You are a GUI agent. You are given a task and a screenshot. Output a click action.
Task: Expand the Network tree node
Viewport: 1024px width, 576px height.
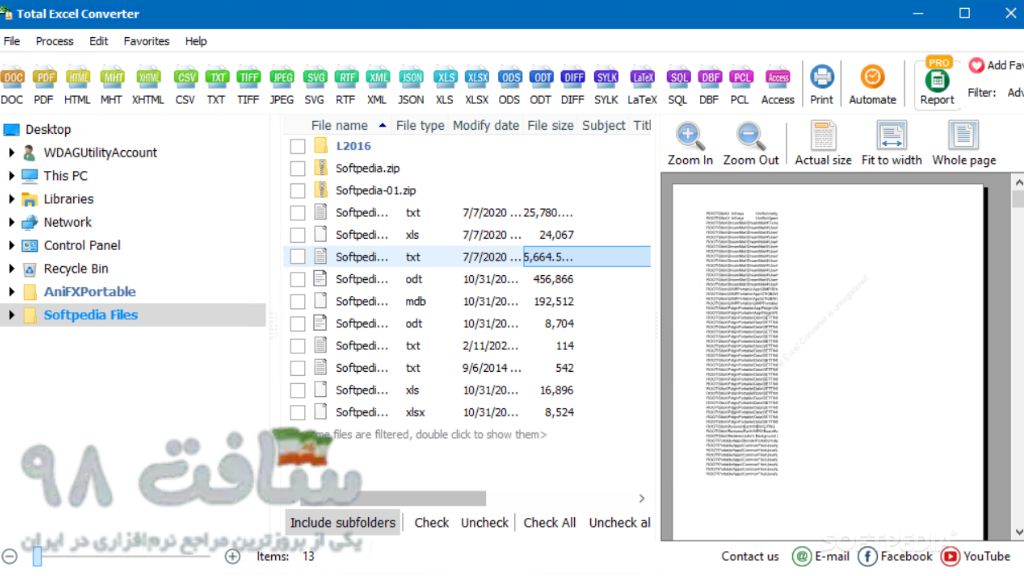point(11,222)
